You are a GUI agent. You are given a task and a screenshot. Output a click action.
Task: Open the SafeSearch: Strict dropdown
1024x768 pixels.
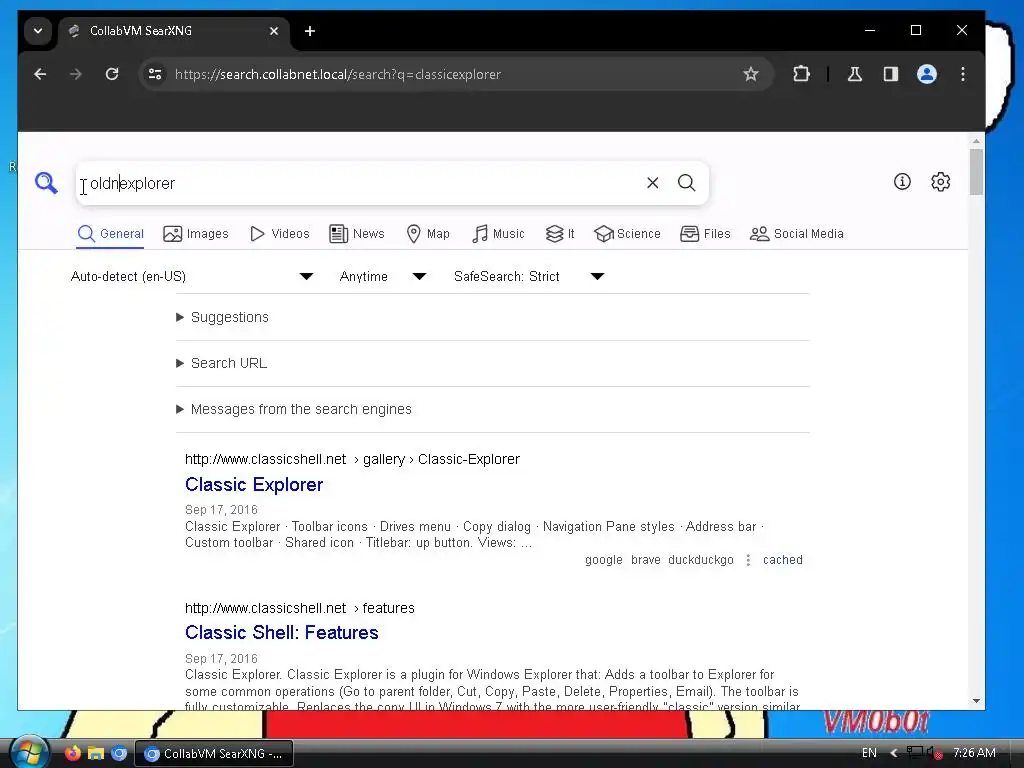529,276
